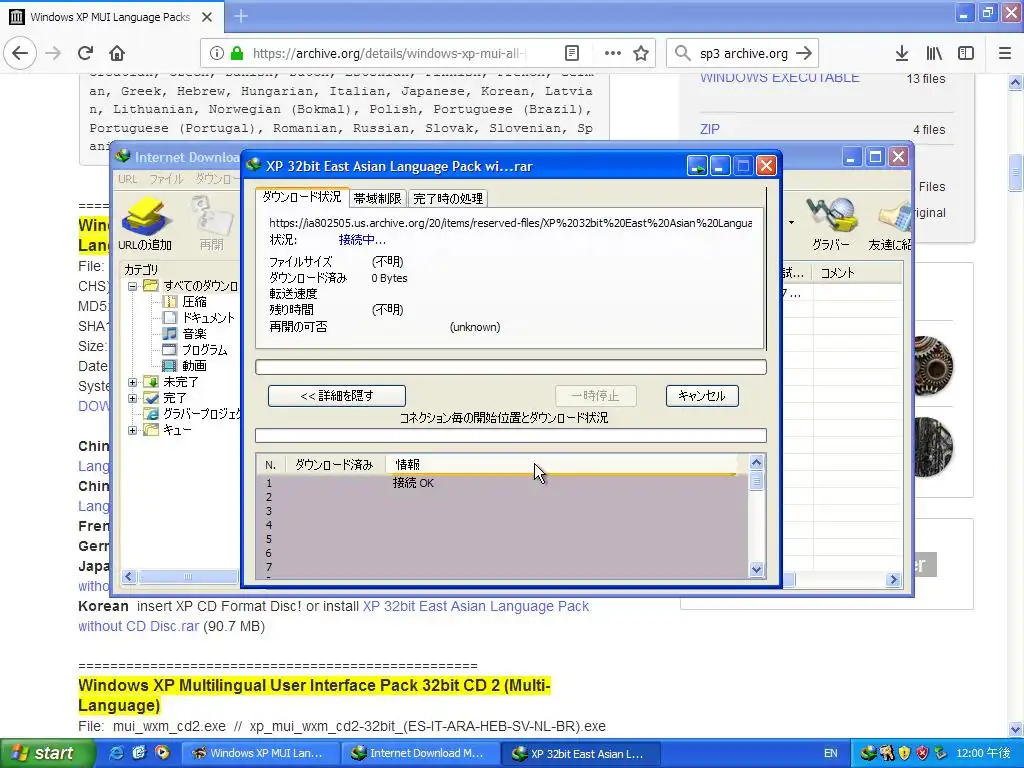Click 情報 column header
This screenshot has height=768, width=1024.
(562, 465)
